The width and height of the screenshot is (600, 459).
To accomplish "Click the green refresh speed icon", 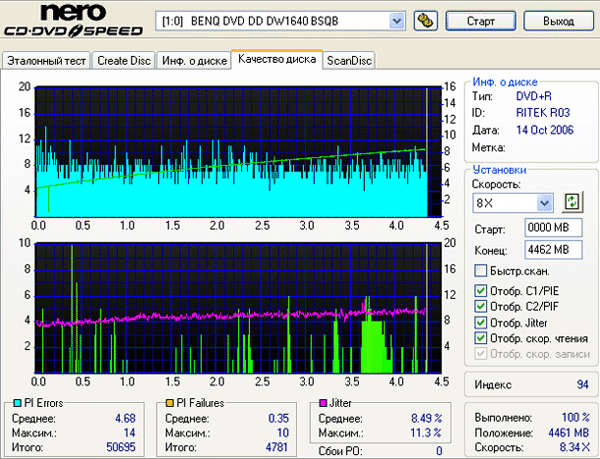I will 572,202.
